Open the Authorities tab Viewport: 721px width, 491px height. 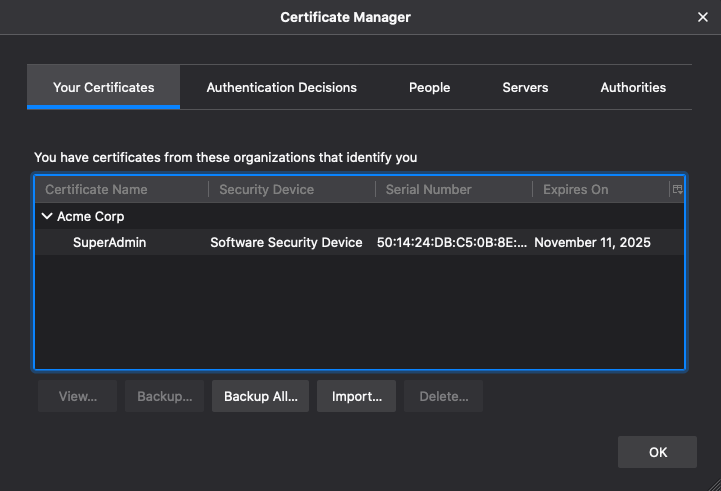633,88
